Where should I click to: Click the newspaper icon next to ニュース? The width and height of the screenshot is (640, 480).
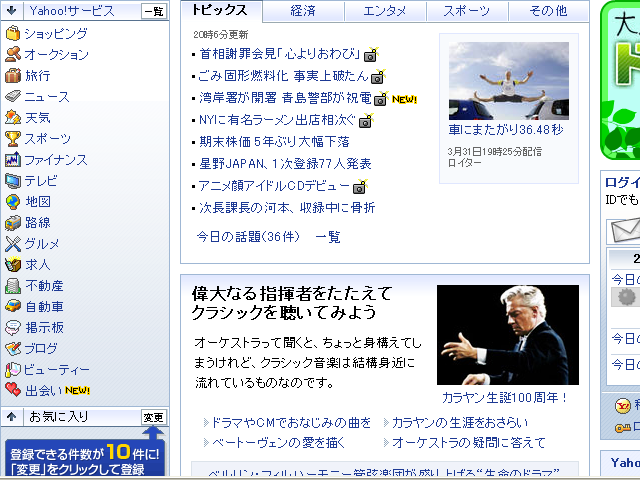pyautogui.click(x=13, y=96)
